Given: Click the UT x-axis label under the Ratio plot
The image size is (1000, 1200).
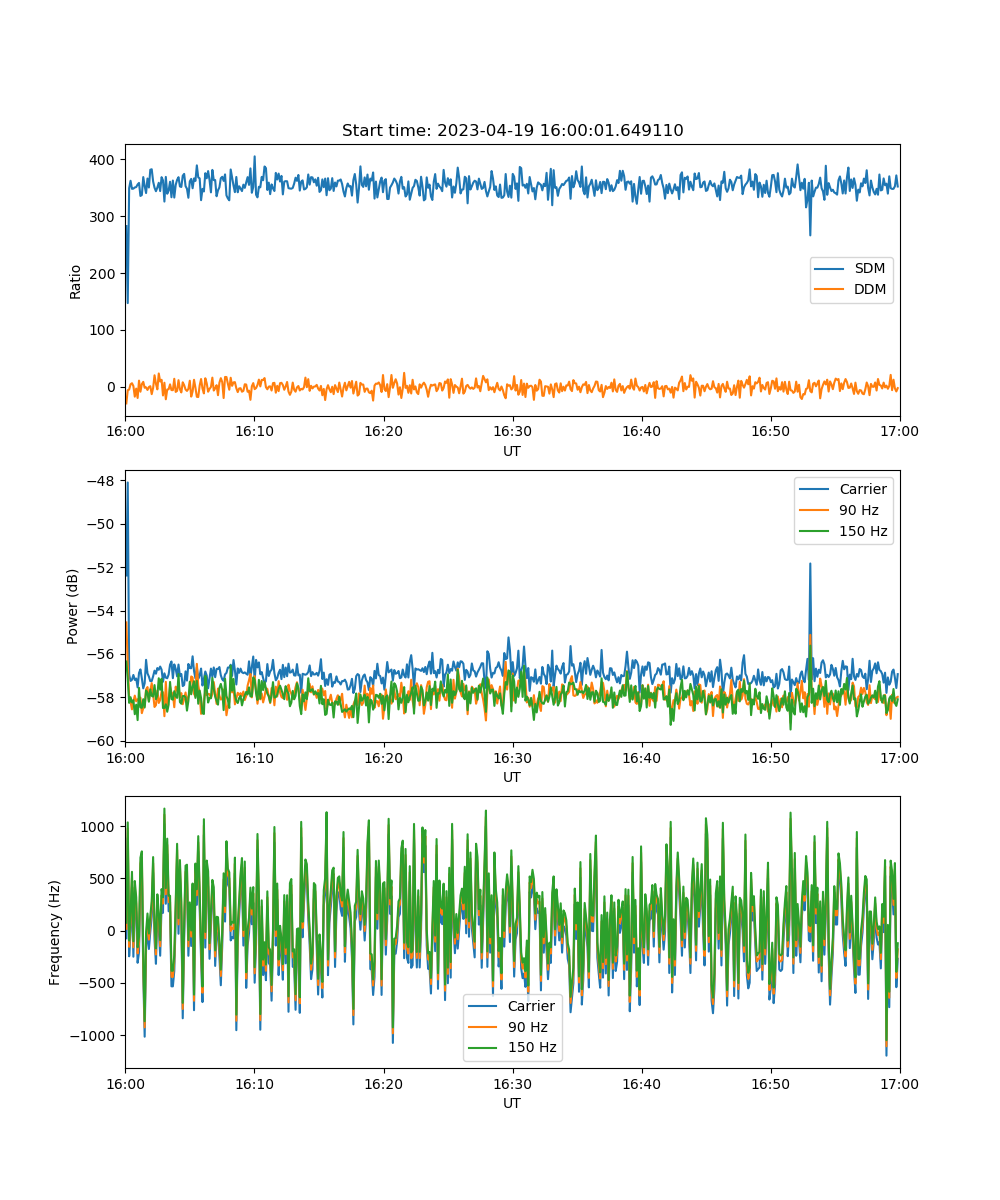Looking at the screenshot, I should tap(512, 451).
